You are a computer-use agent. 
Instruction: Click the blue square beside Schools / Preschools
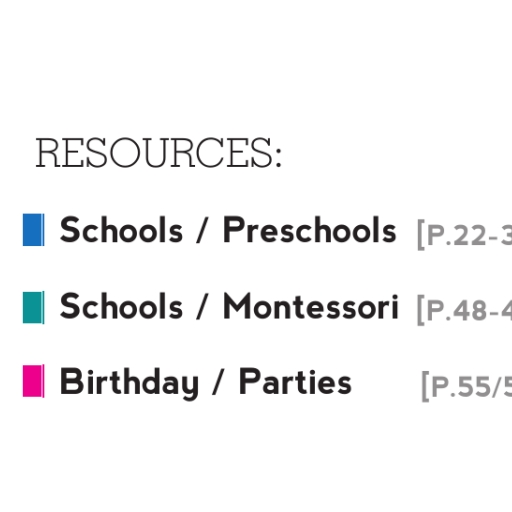click(x=33, y=230)
